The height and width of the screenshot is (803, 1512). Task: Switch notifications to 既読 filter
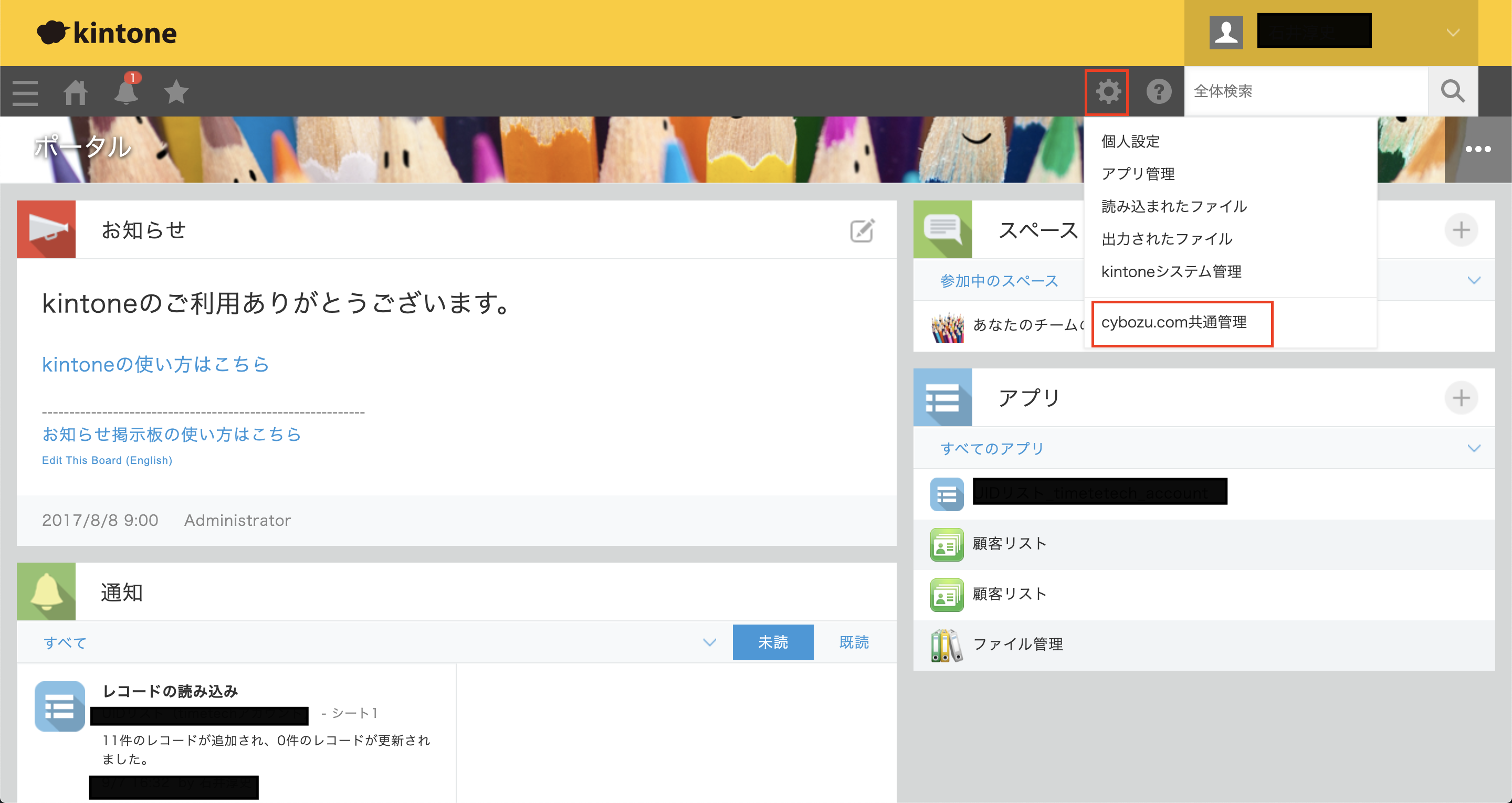coord(854,642)
